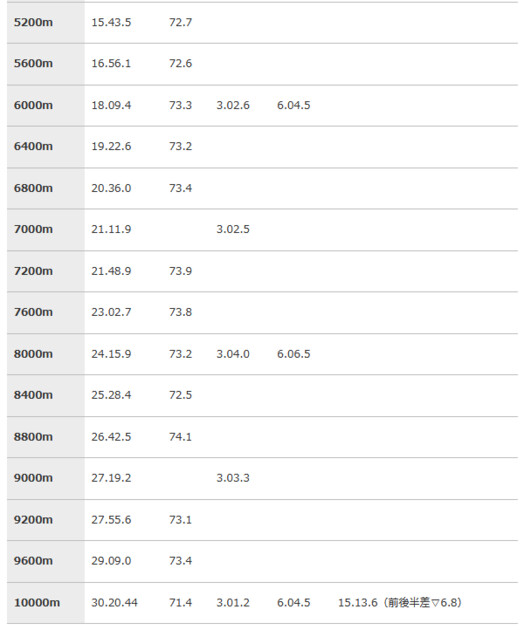Select the 6800m row header
The width and height of the screenshot is (524, 630).
45,188
